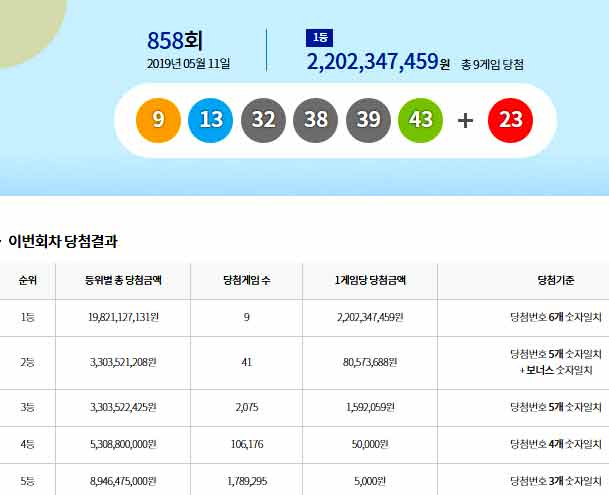The width and height of the screenshot is (609, 495).
Task: Click the total 8,946,475,000원 cell
Action: (123, 481)
